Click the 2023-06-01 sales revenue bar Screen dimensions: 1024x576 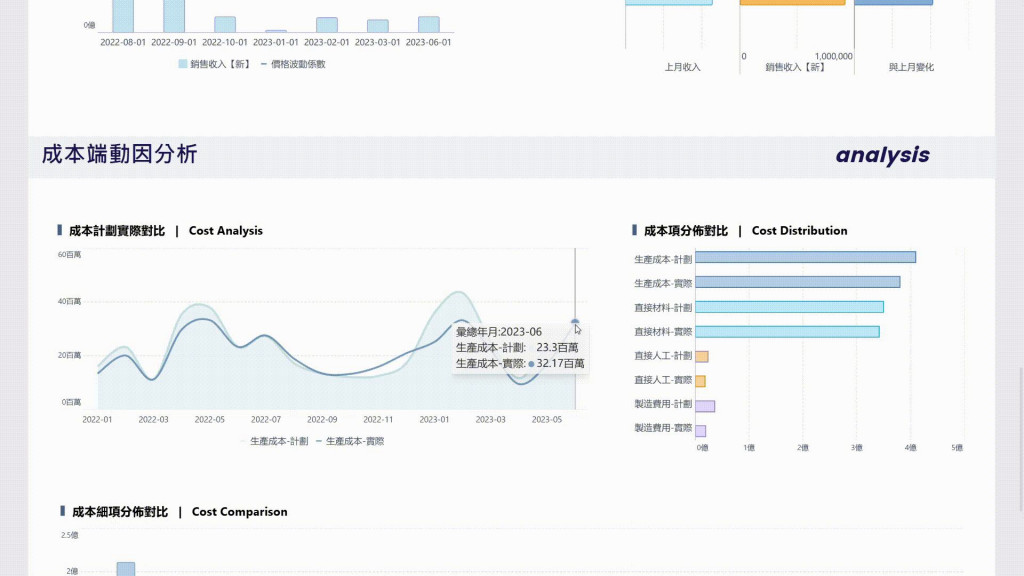pos(428,24)
